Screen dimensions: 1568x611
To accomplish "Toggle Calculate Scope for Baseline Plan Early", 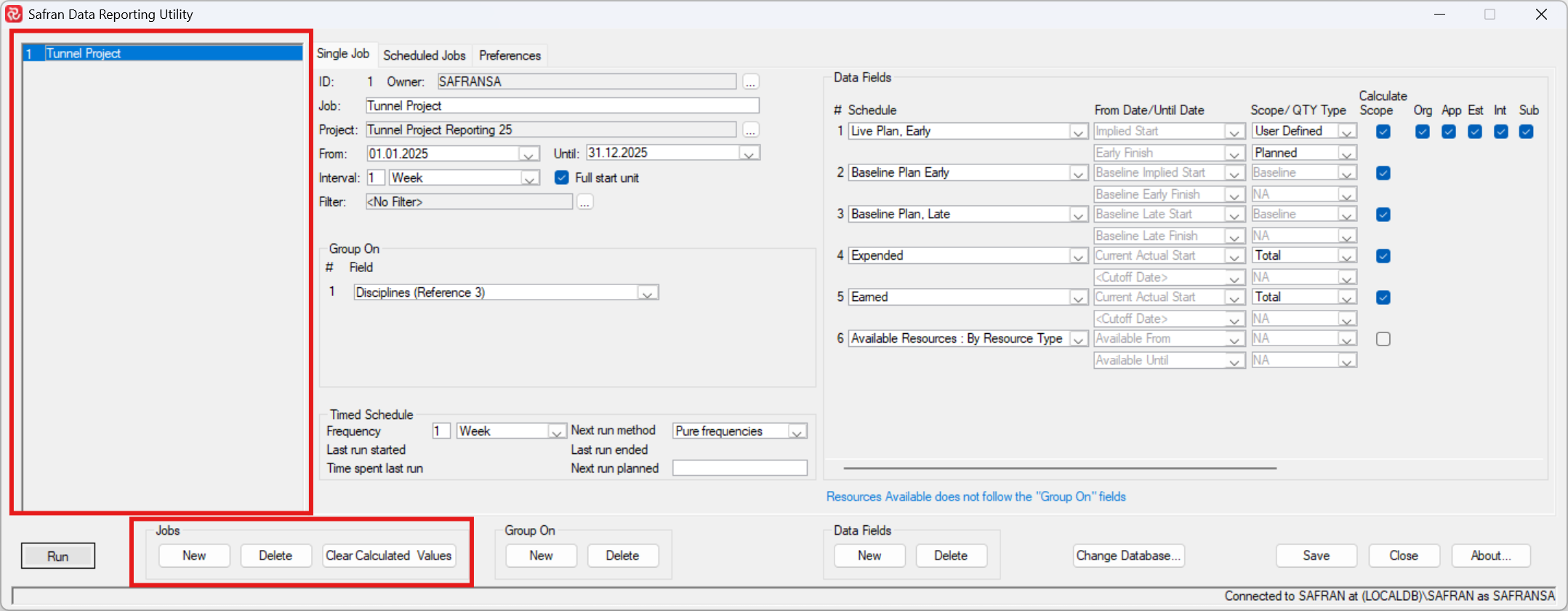I will (x=1383, y=173).
